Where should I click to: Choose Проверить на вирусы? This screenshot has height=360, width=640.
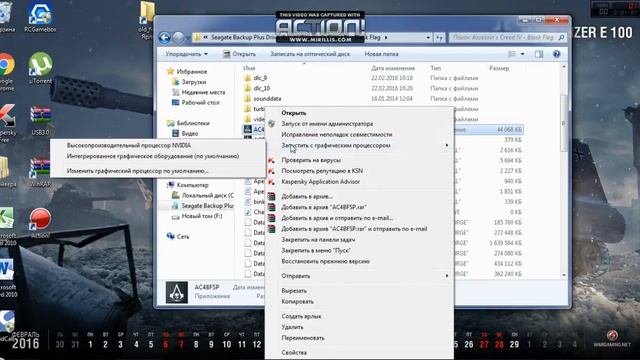(x=311, y=160)
